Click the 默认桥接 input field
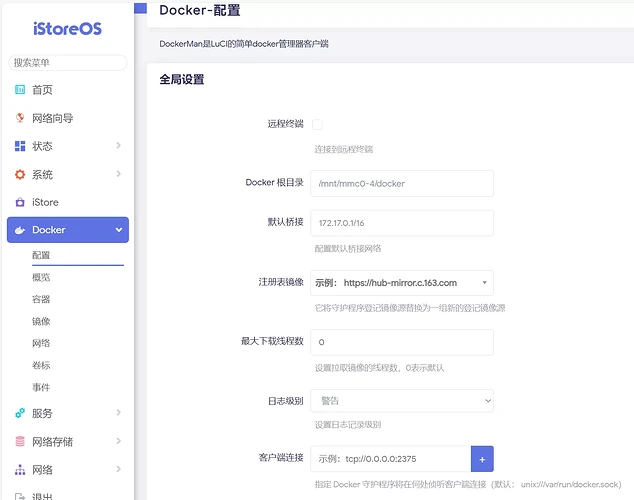Image resolution: width=634 pixels, height=500 pixels. [x=402, y=223]
